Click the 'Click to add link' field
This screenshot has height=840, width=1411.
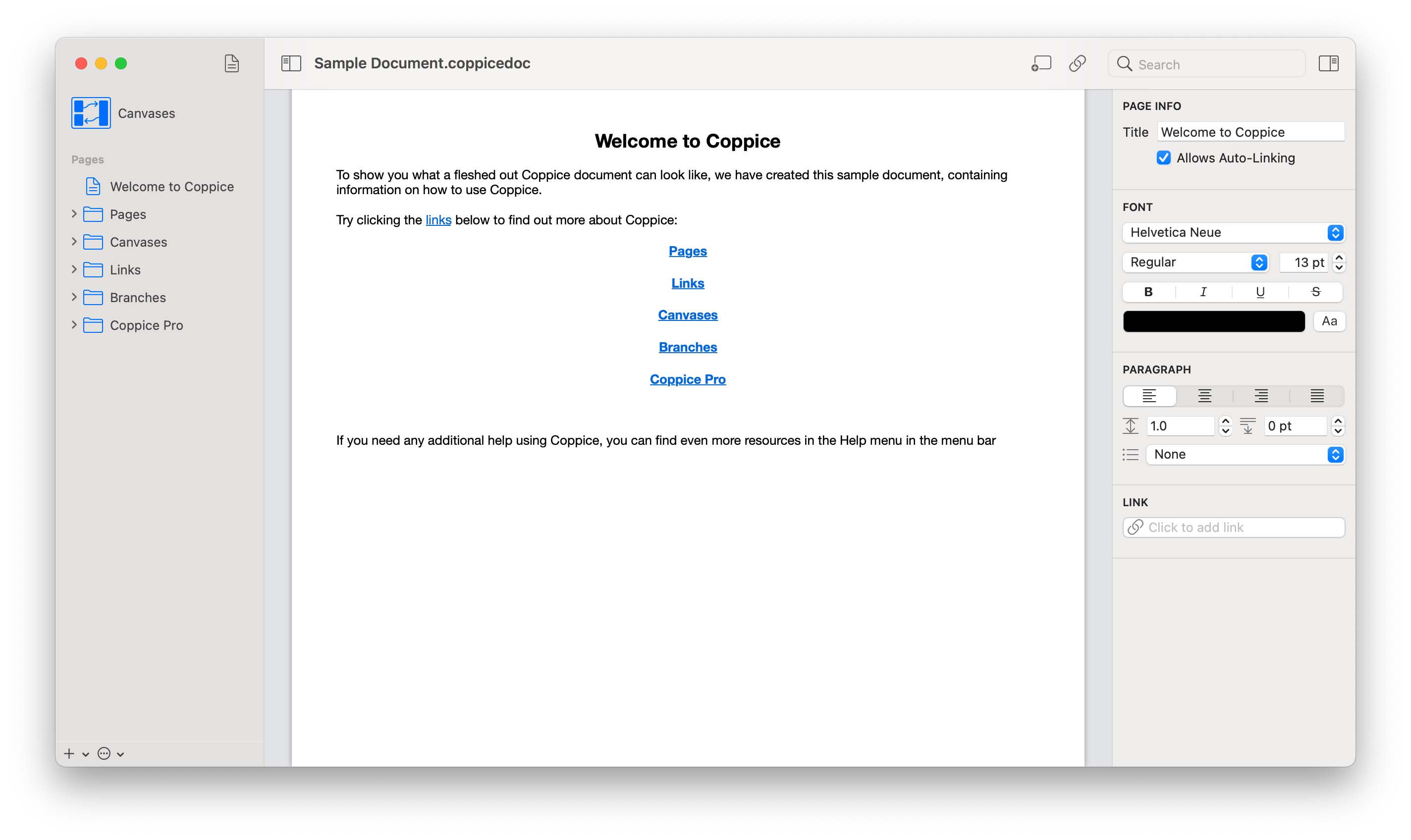(x=1233, y=527)
